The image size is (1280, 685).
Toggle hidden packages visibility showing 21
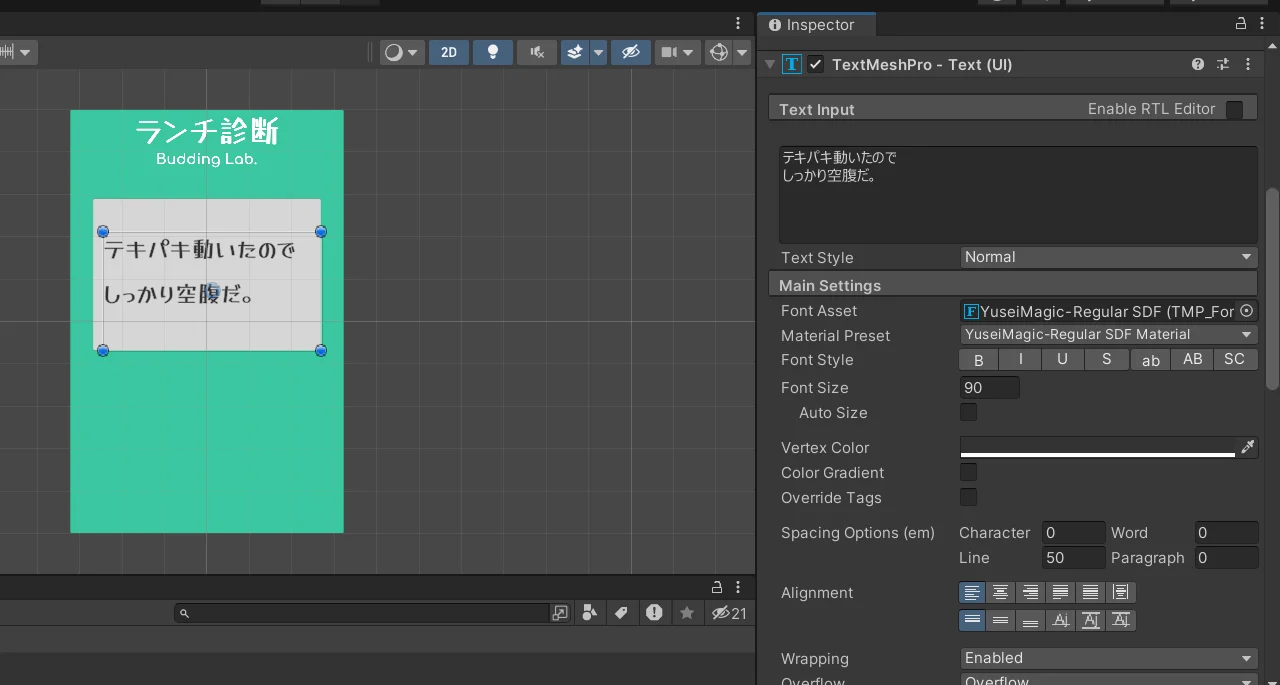tap(729, 613)
